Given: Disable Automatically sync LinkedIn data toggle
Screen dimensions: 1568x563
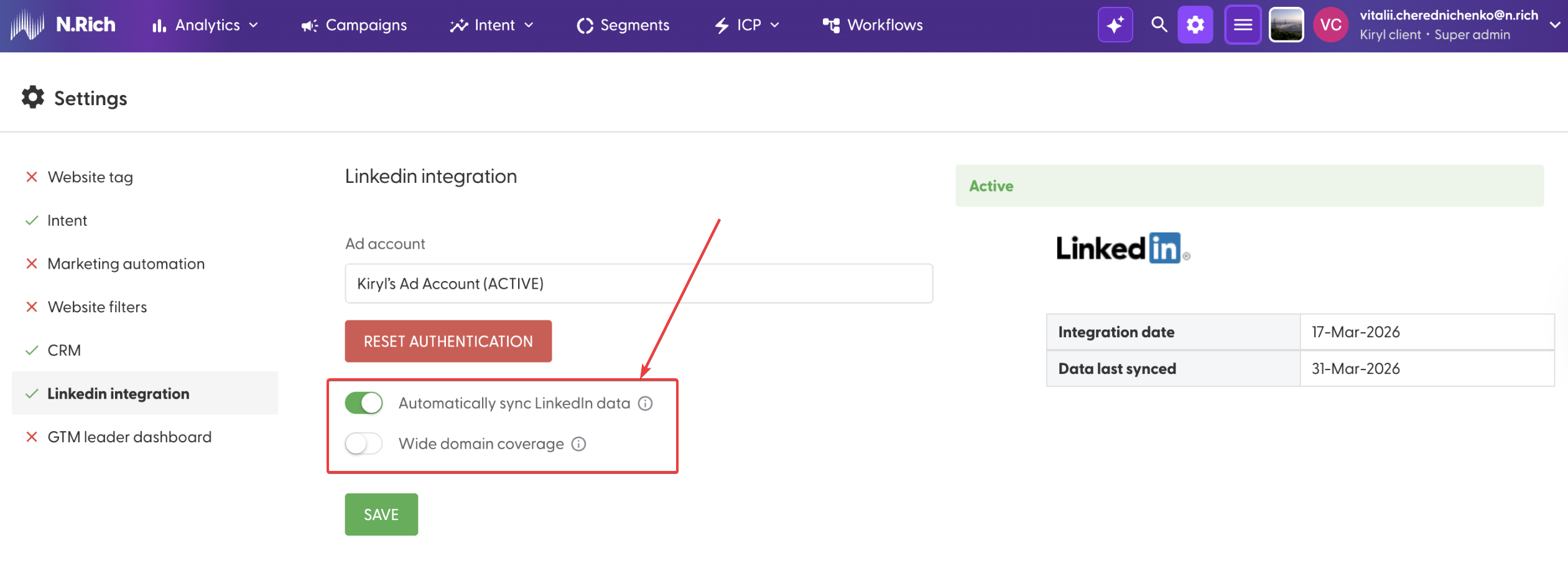Looking at the screenshot, I should [x=364, y=404].
